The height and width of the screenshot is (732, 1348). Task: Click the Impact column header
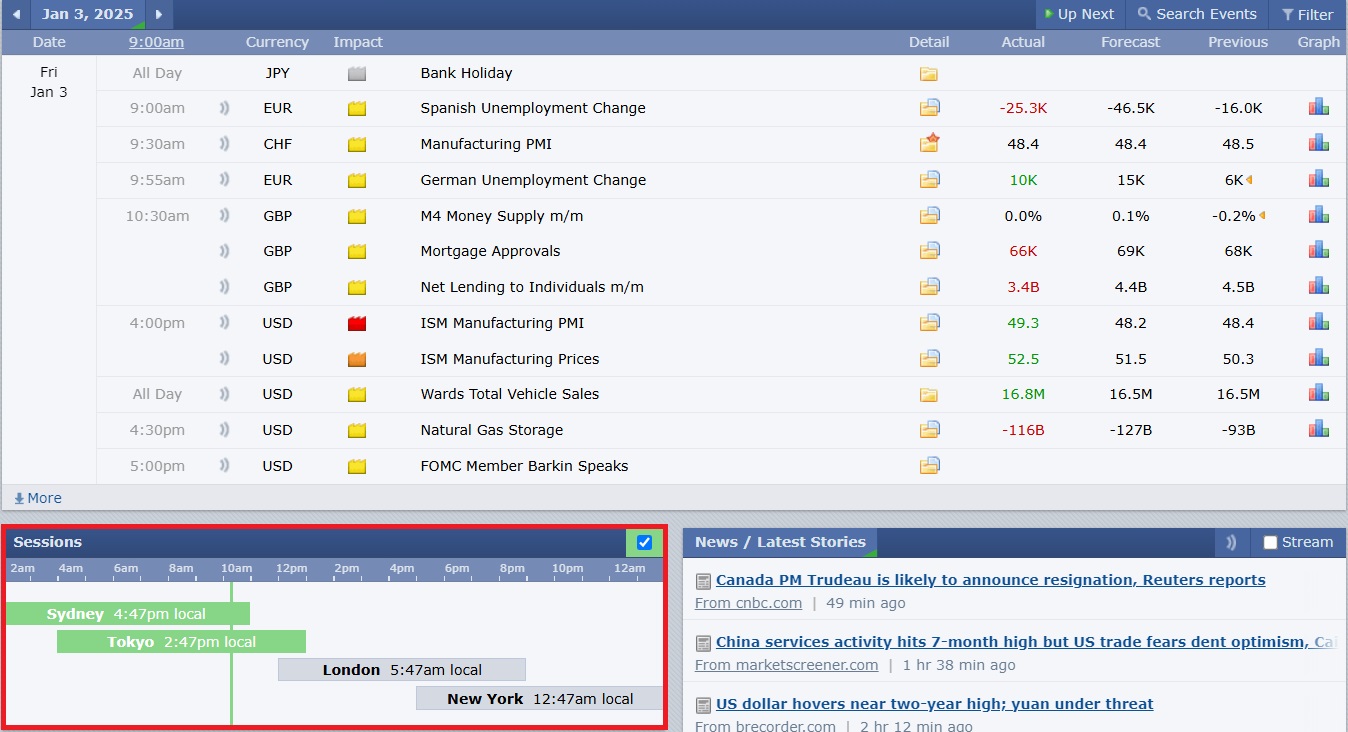[358, 42]
